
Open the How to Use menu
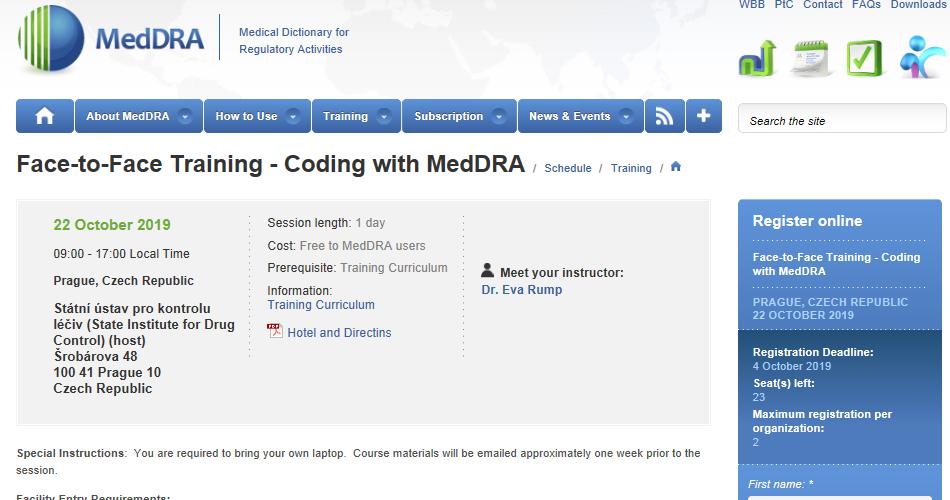point(257,116)
